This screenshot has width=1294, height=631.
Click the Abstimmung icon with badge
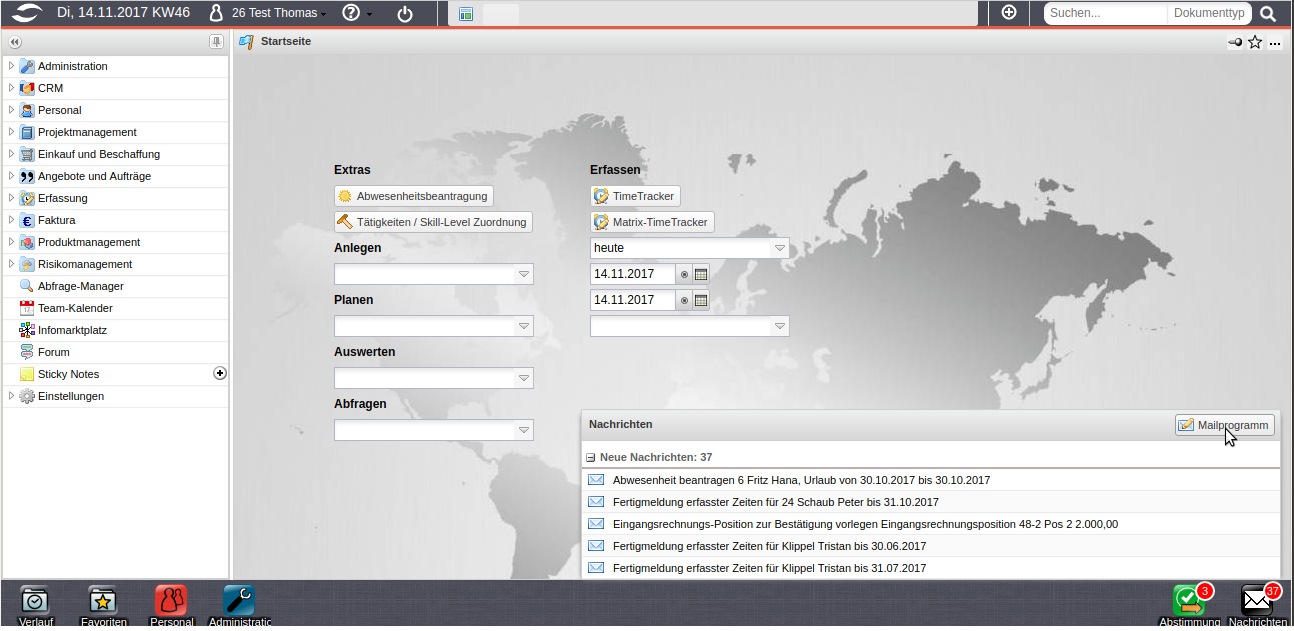[x=1189, y=602]
